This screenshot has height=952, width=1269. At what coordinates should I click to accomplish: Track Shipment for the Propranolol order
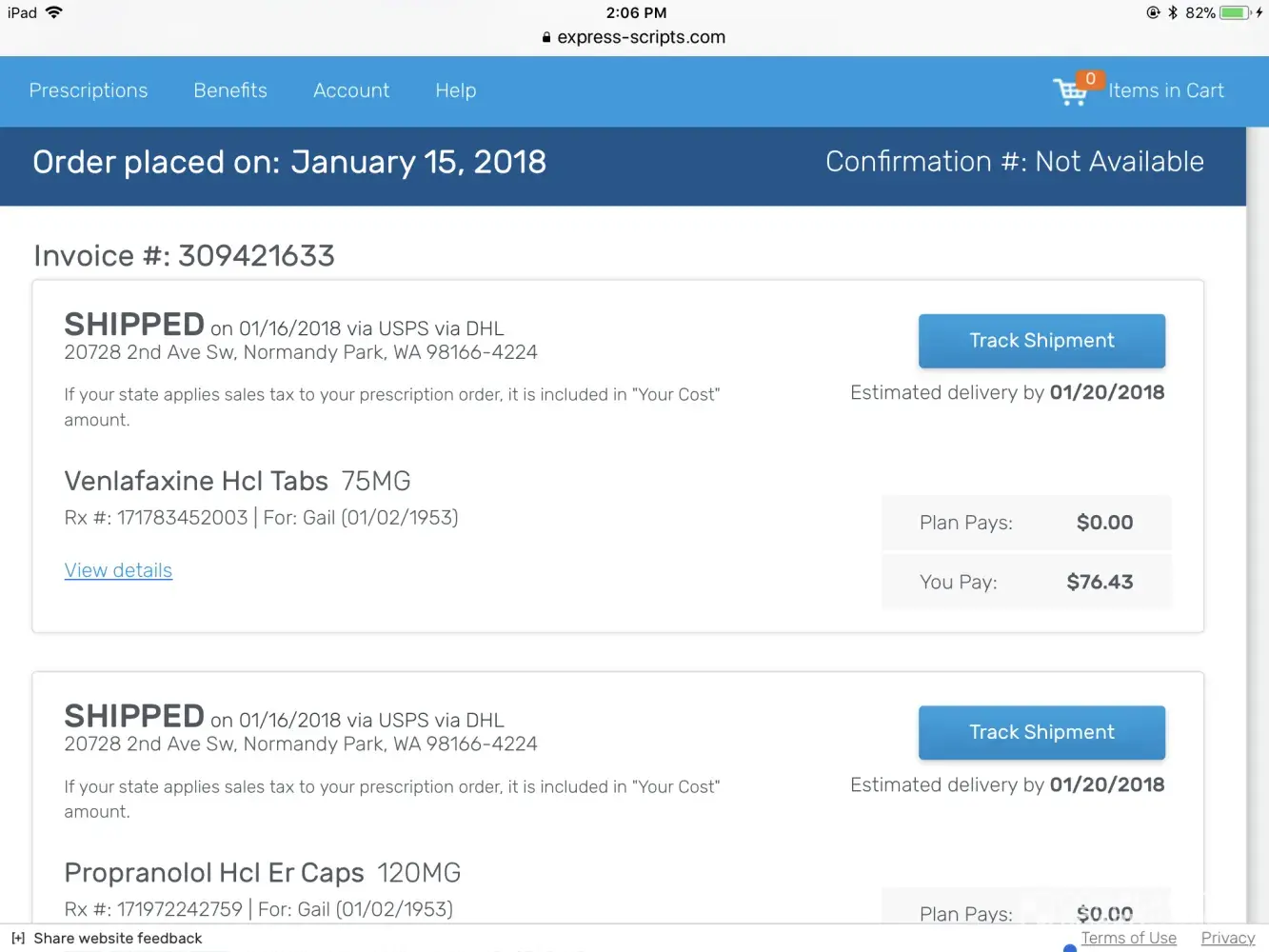(1041, 732)
